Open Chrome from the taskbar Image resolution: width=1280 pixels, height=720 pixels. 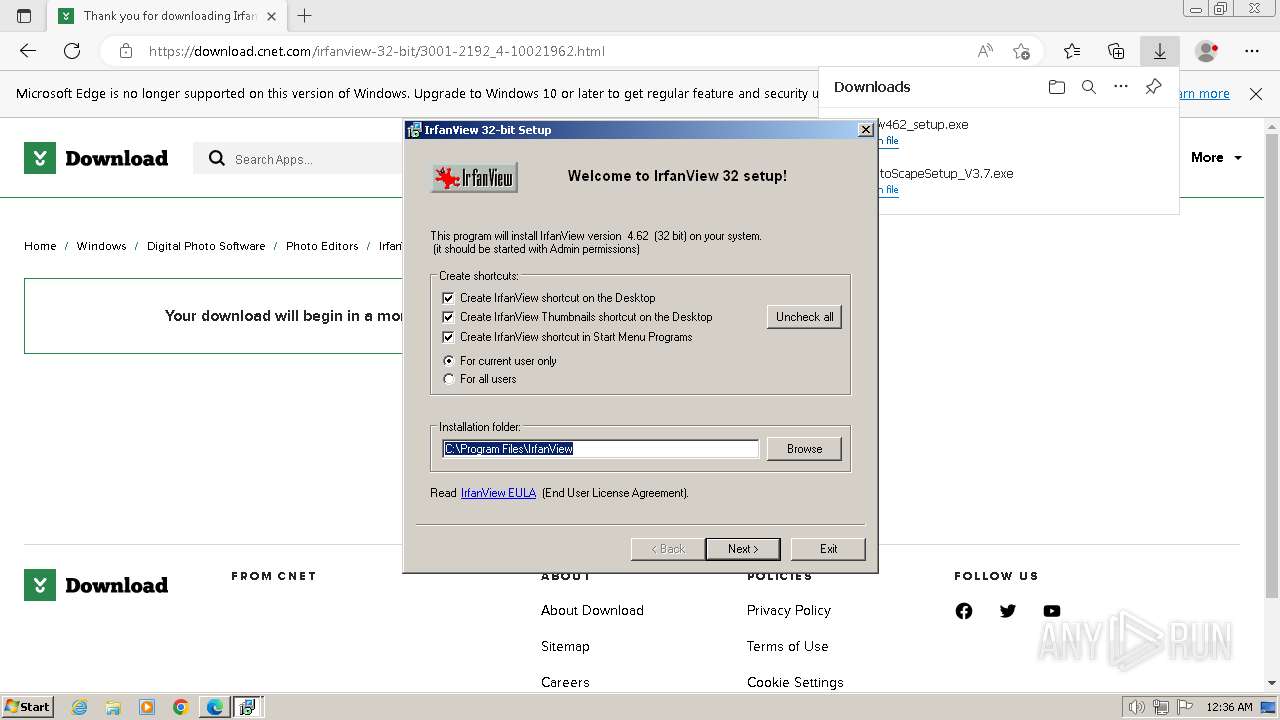[181, 707]
